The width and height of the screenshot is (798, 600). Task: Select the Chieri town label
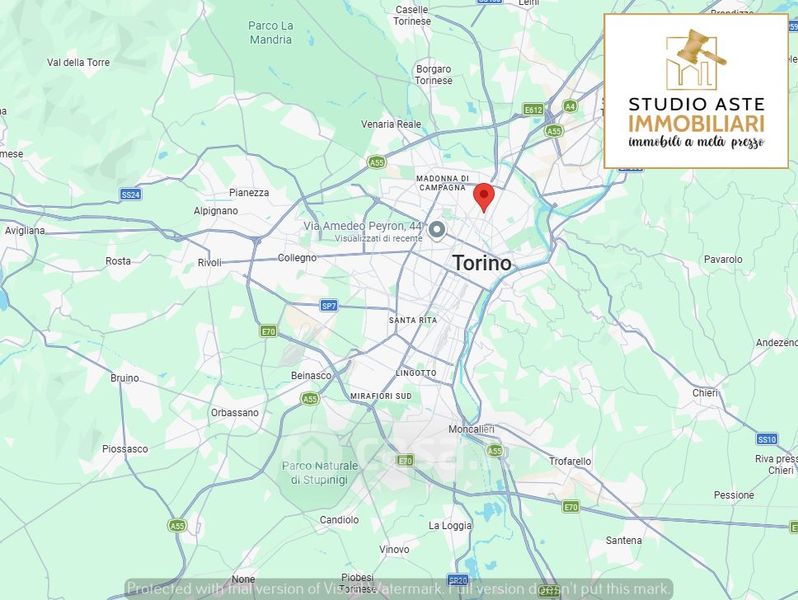coord(705,393)
